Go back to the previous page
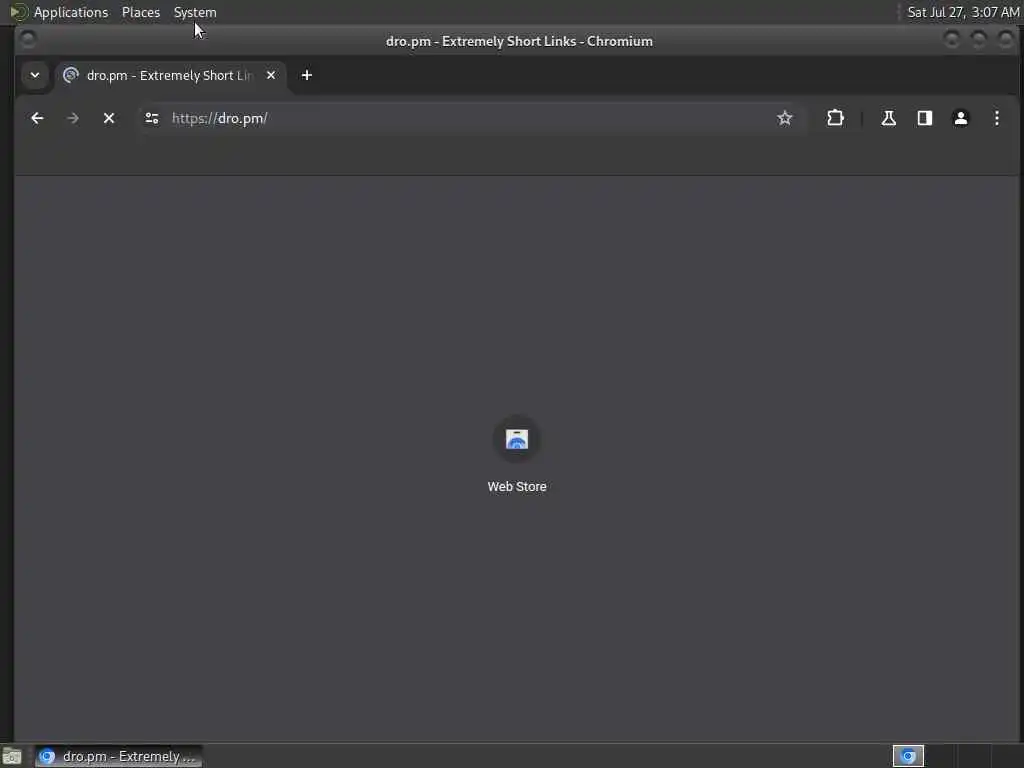 (x=37, y=118)
